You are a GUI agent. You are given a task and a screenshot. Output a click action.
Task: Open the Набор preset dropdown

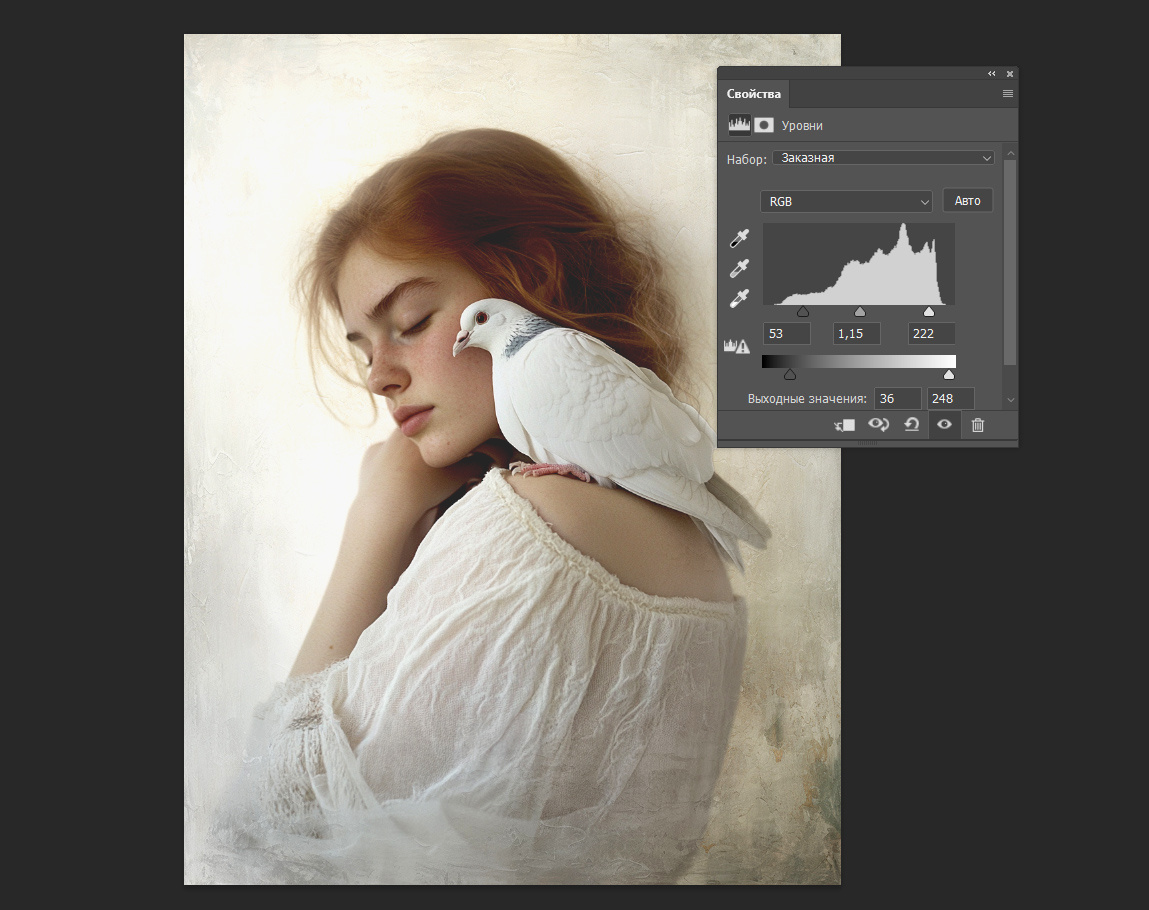[x=884, y=158]
